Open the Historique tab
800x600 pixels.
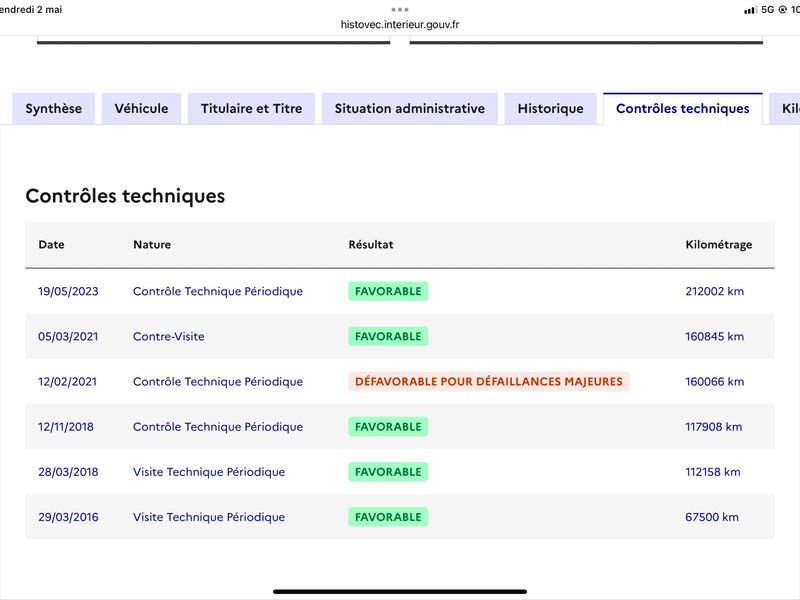(551, 109)
